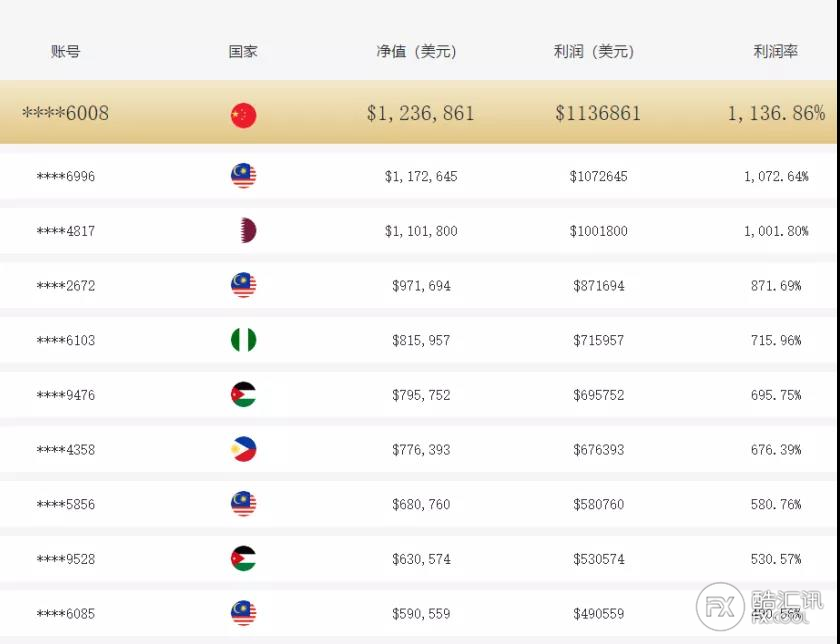Screen dimensions: 840x644
Task: Click the Jordan flag for account ****9476
Action: pyautogui.click(x=243, y=395)
